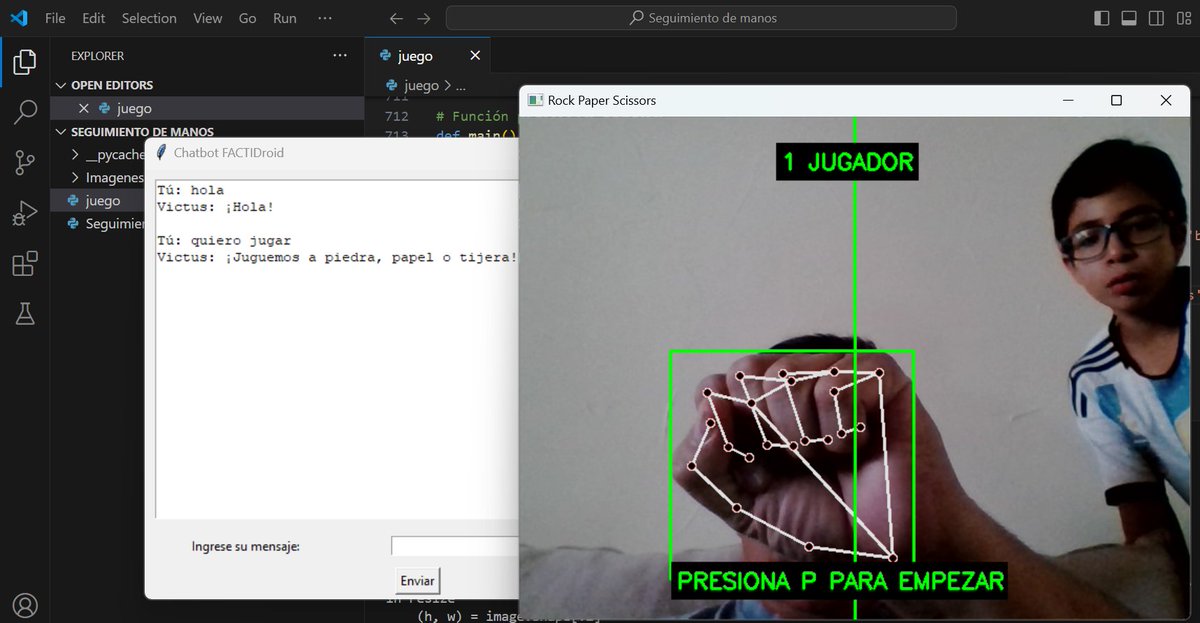
Task: Toggle the primary side bar layout icon
Action: click(1102, 18)
